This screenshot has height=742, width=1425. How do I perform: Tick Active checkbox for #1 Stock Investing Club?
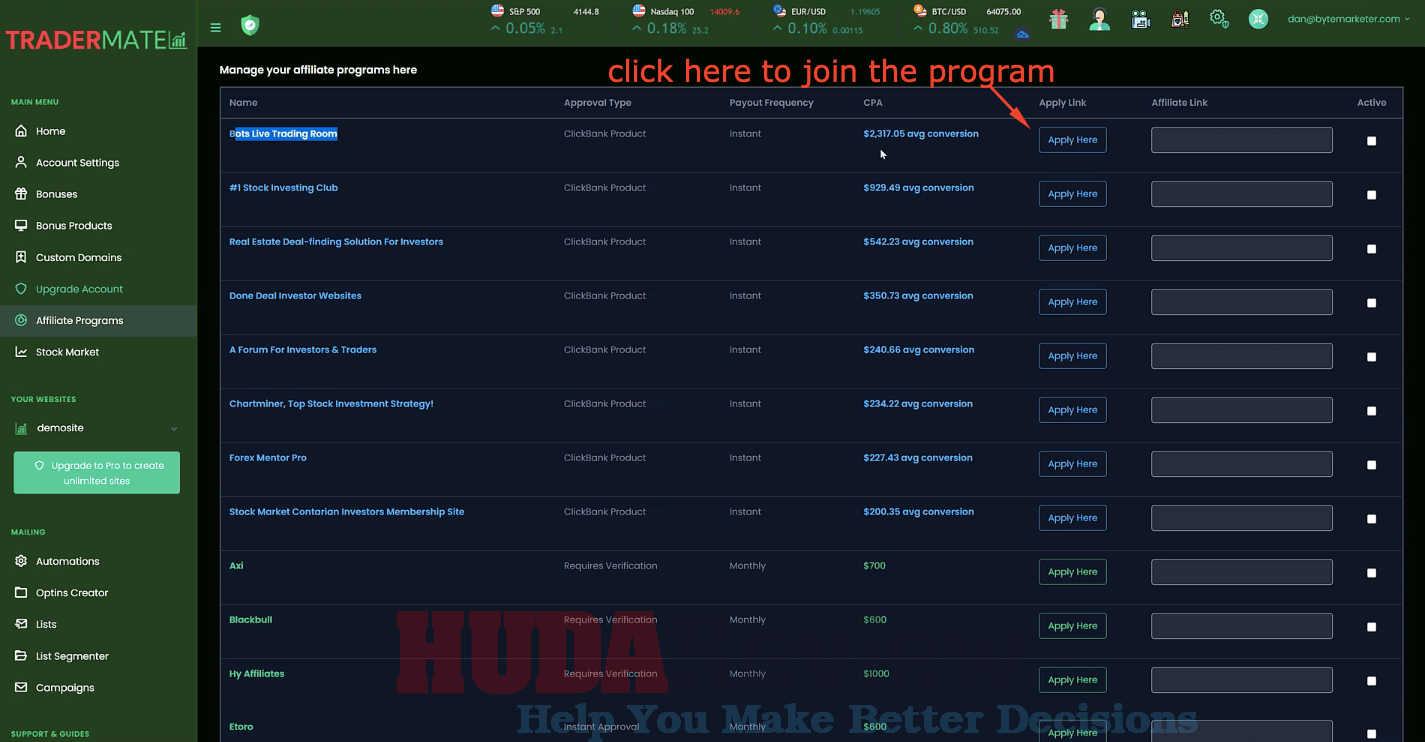(x=1371, y=195)
